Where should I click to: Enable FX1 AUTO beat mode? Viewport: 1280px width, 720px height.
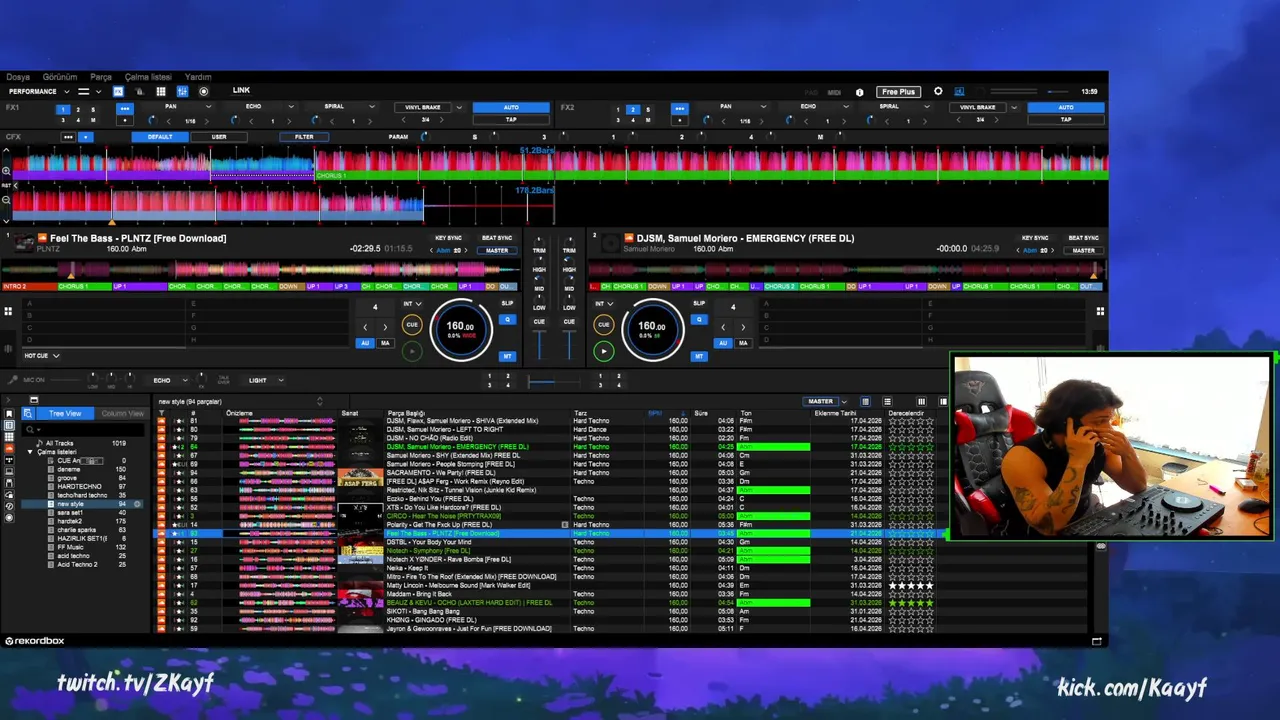[511, 107]
